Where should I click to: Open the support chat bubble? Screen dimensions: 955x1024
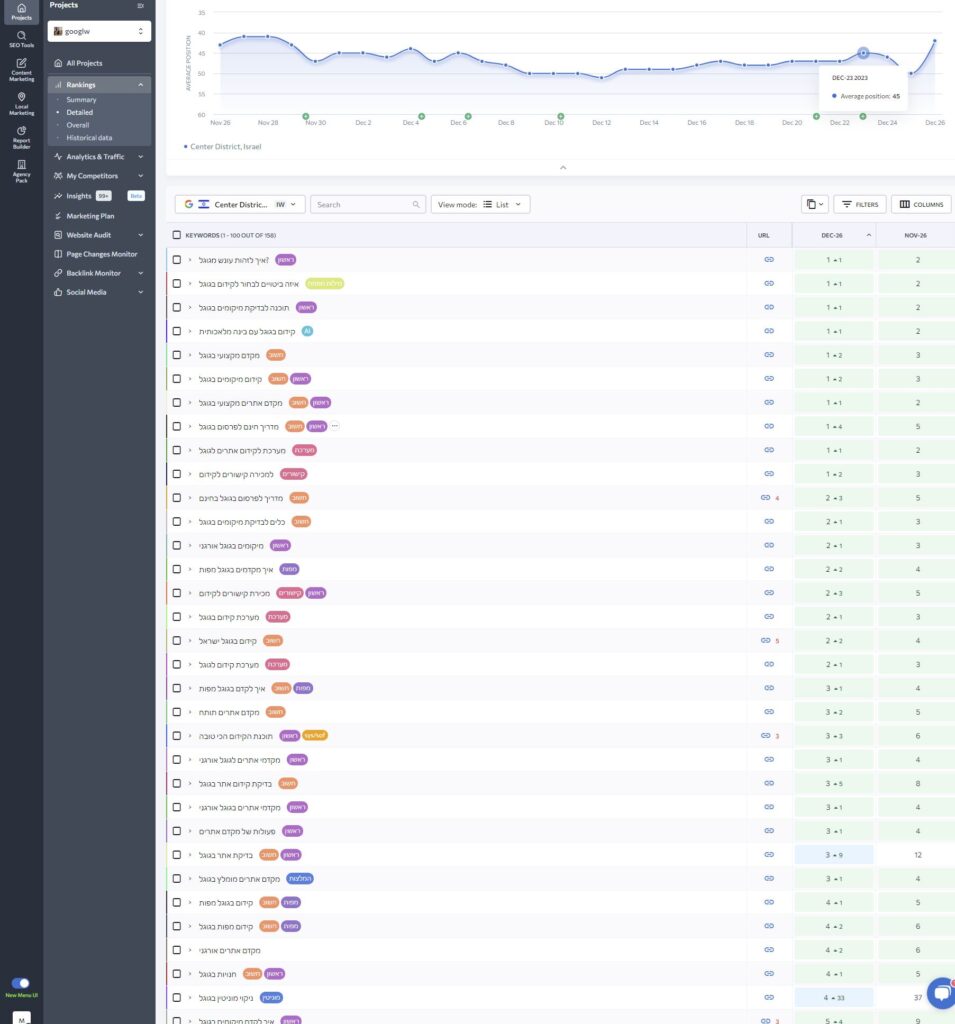pyautogui.click(x=942, y=994)
